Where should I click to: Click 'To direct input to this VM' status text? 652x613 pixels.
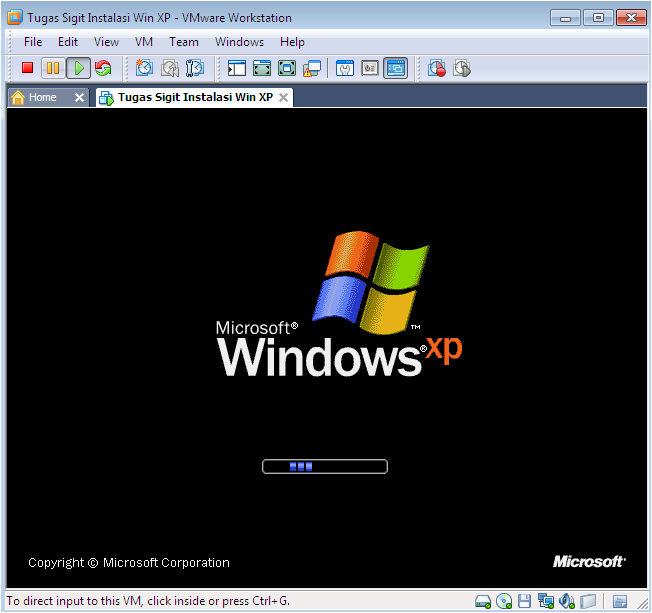[148, 601]
